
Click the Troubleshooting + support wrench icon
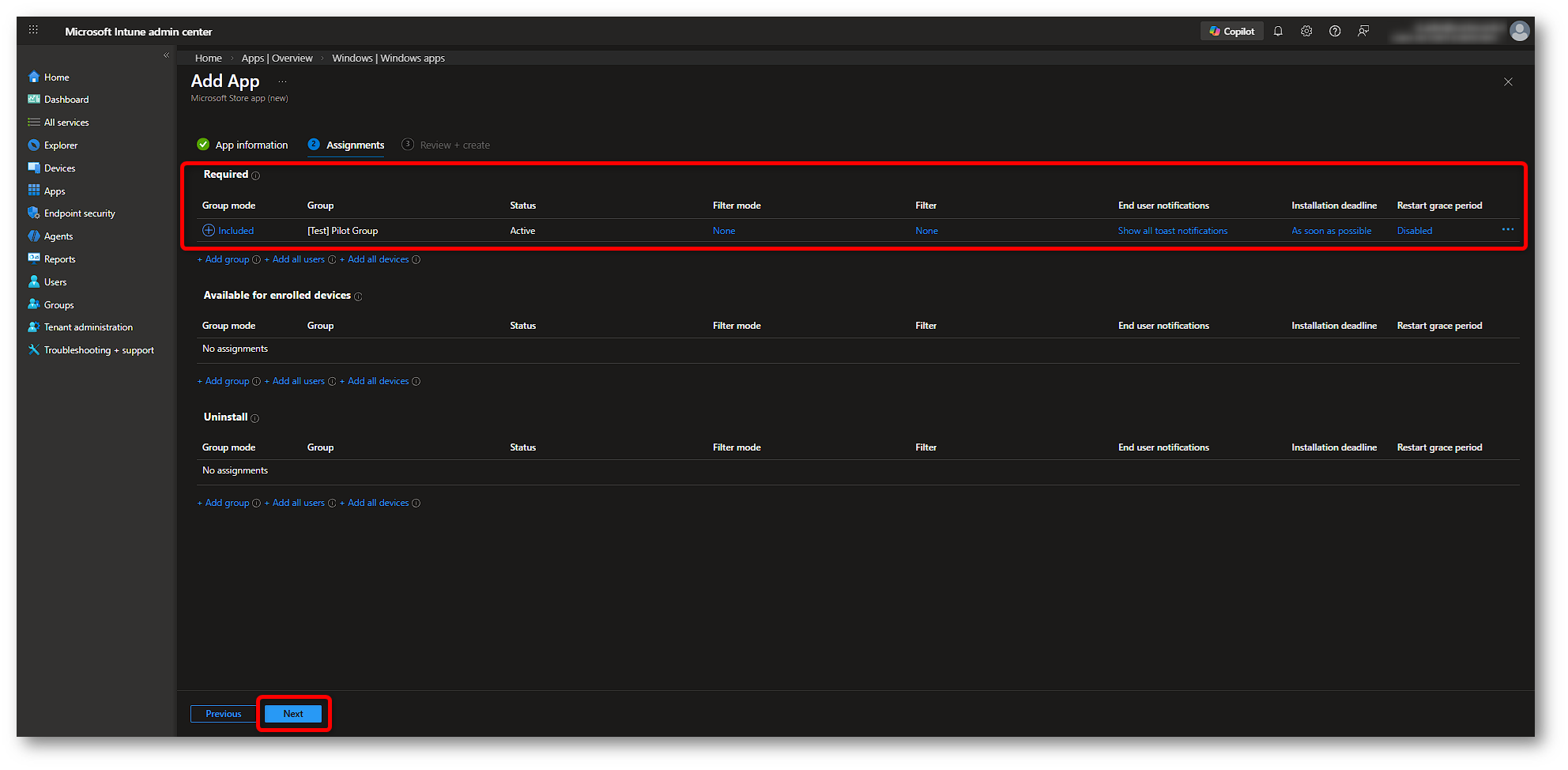click(x=33, y=350)
